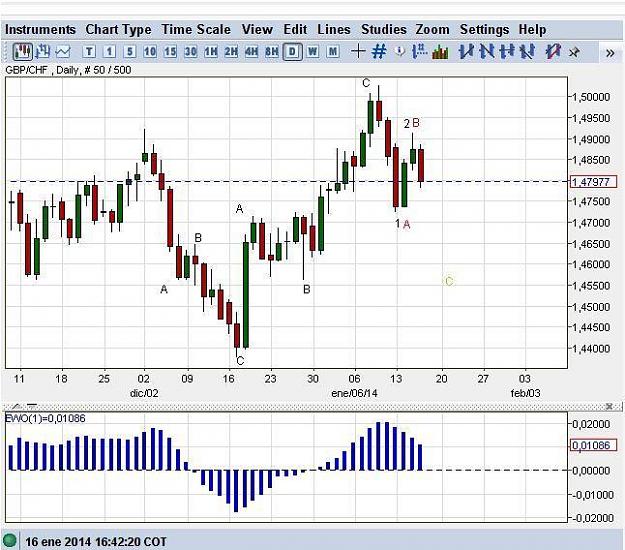Click the ene/06/14 date label
Viewport: 625px width, 550px height.
[x=354, y=393]
